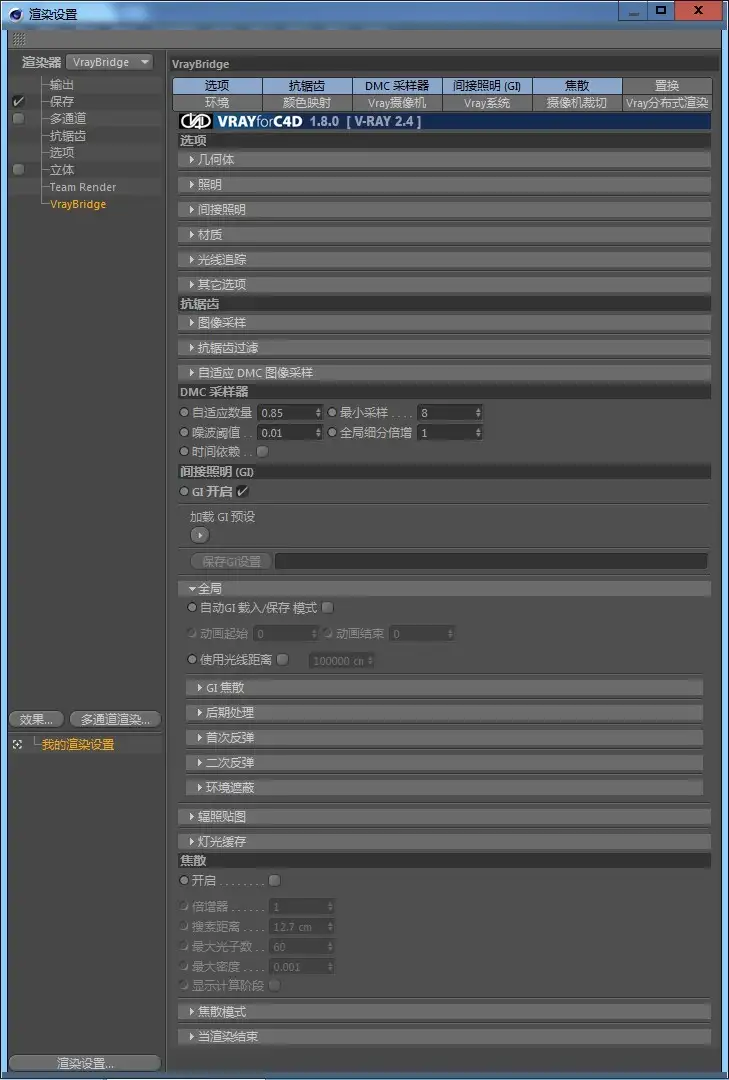
Task: Switch to the 置换 tab
Action: point(667,86)
